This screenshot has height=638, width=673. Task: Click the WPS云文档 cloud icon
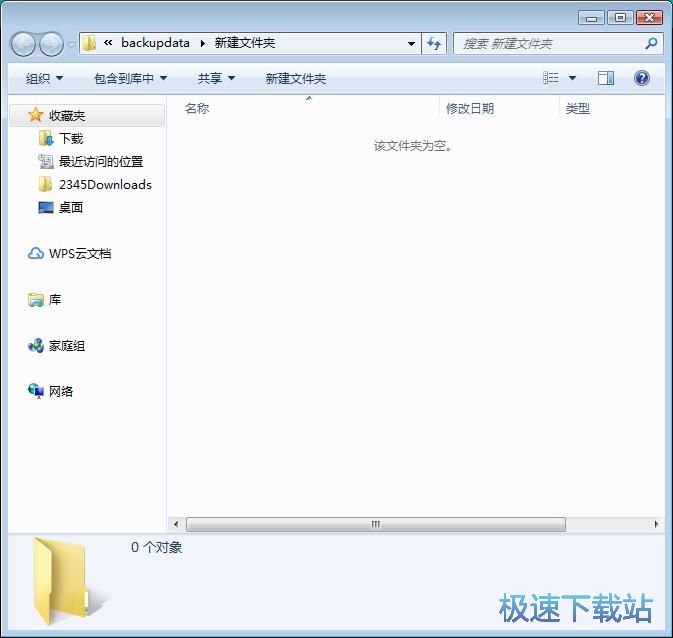pos(36,253)
